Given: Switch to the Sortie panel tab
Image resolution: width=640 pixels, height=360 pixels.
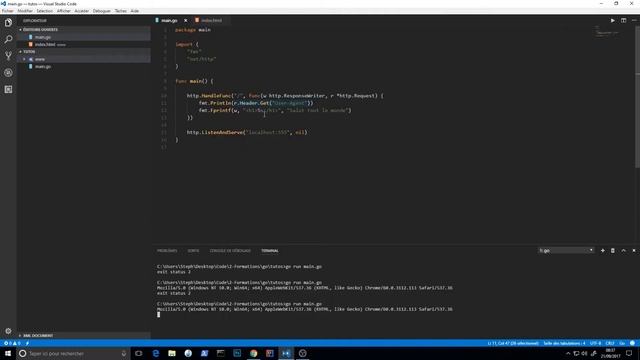Looking at the screenshot, I should [193, 251].
